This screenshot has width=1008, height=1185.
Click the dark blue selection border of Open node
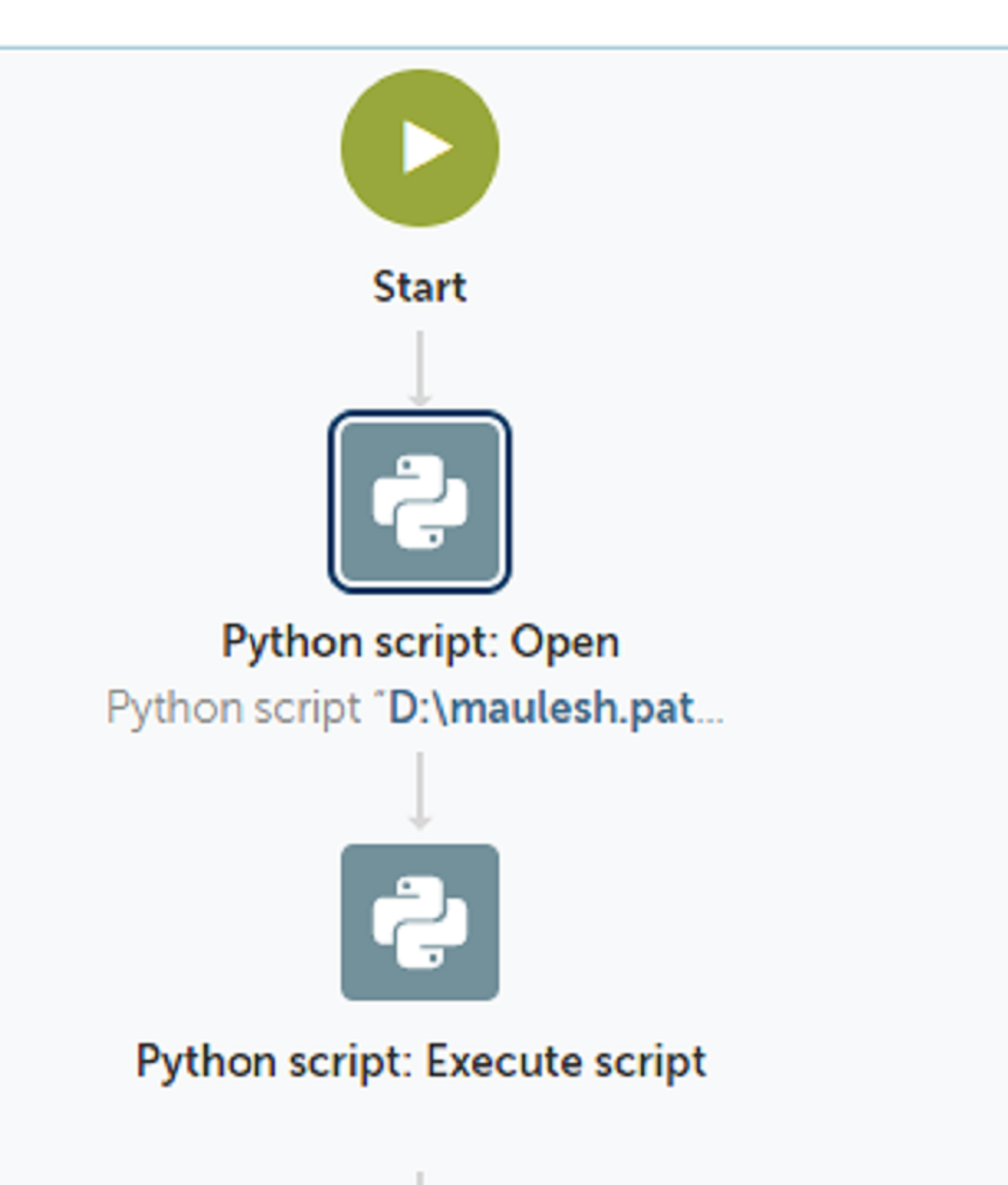pyautogui.click(x=330, y=502)
